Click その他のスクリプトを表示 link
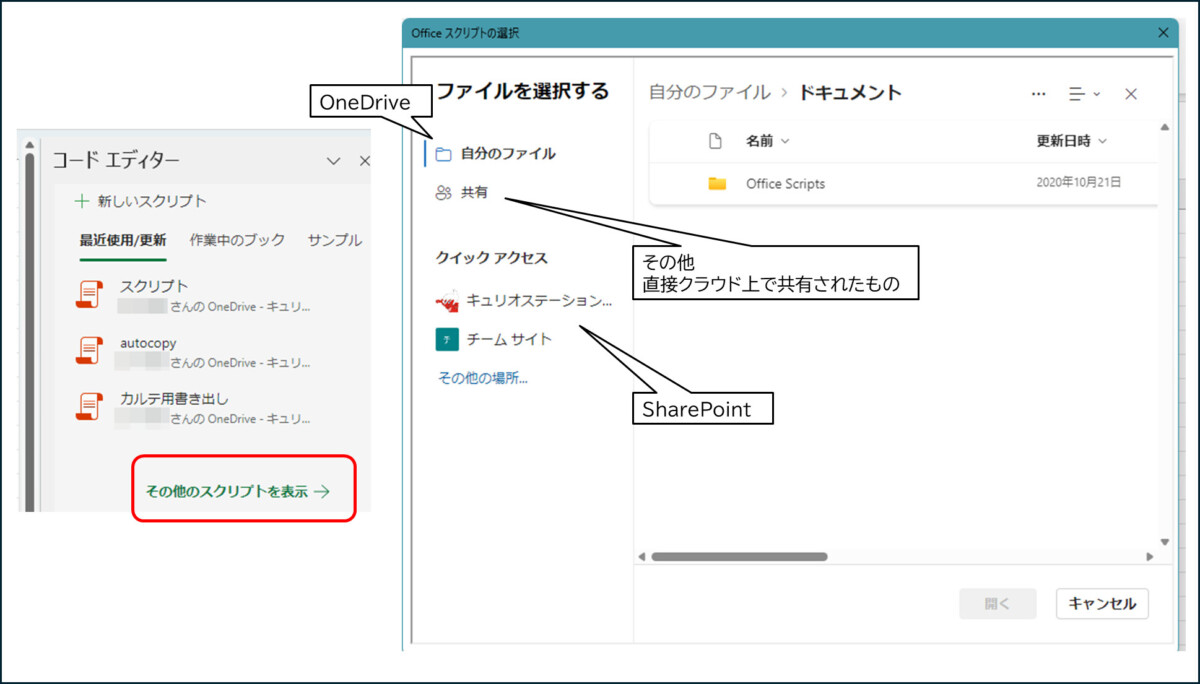The image size is (1200, 684). (x=238, y=491)
